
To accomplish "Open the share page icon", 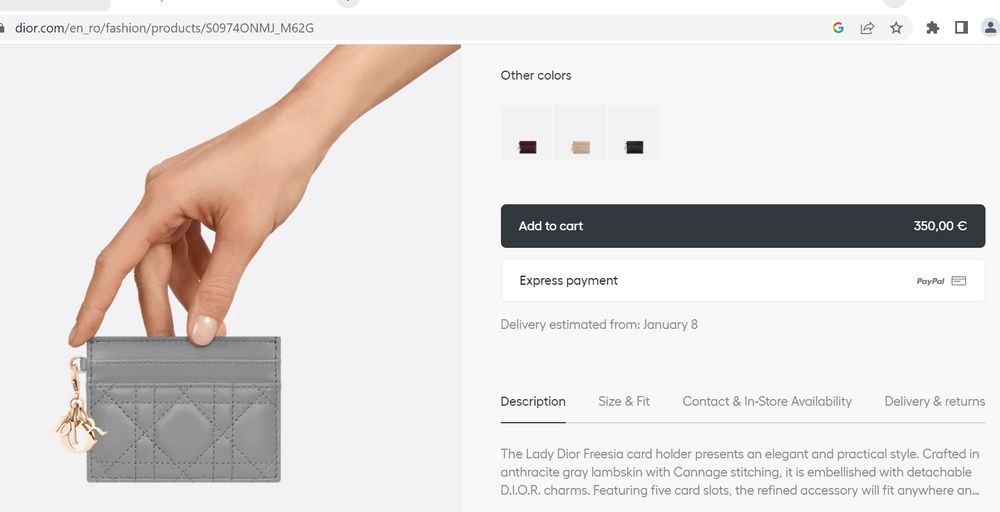I will coord(867,27).
